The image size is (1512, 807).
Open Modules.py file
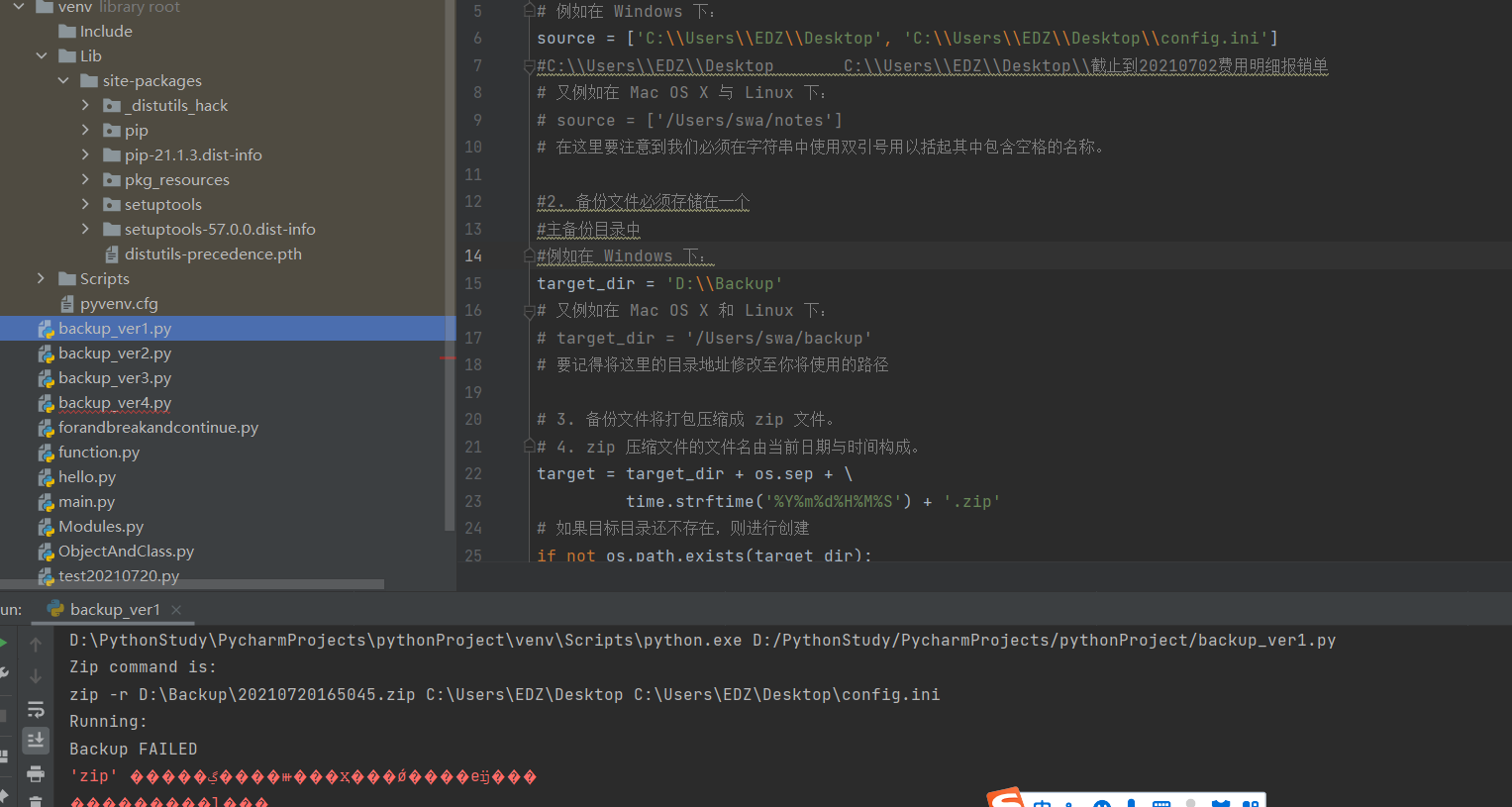101,526
